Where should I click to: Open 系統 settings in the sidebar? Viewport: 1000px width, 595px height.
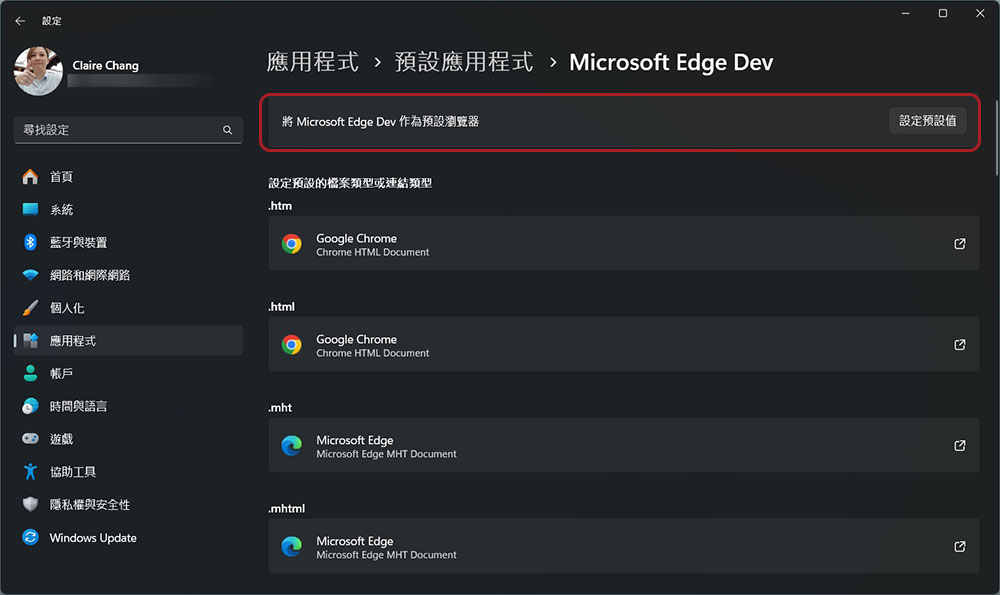pos(128,209)
